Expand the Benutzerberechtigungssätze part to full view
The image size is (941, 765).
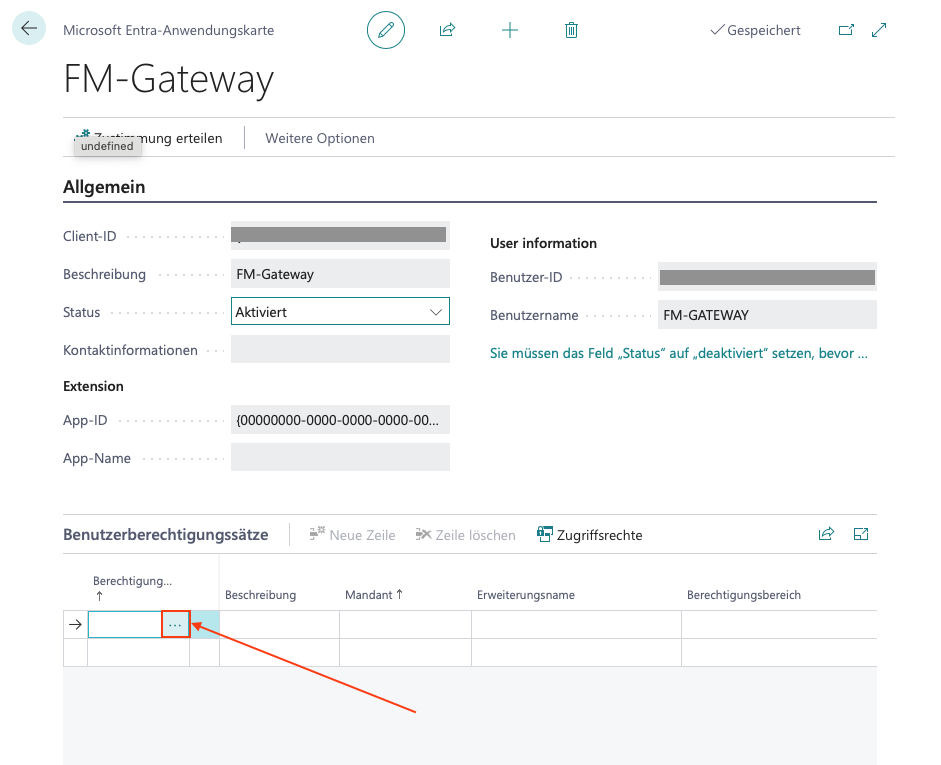pyautogui.click(x=861, y=533)
